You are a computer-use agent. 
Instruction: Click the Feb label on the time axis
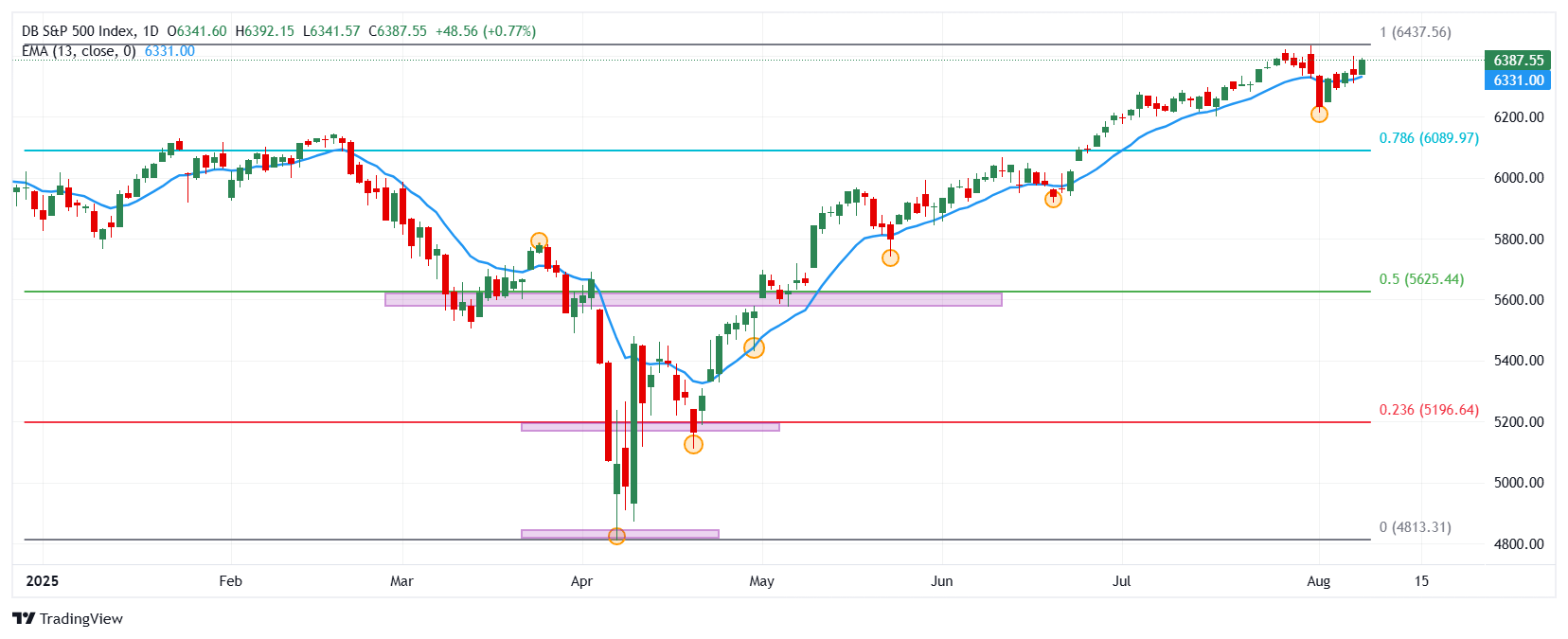point(230,581)
